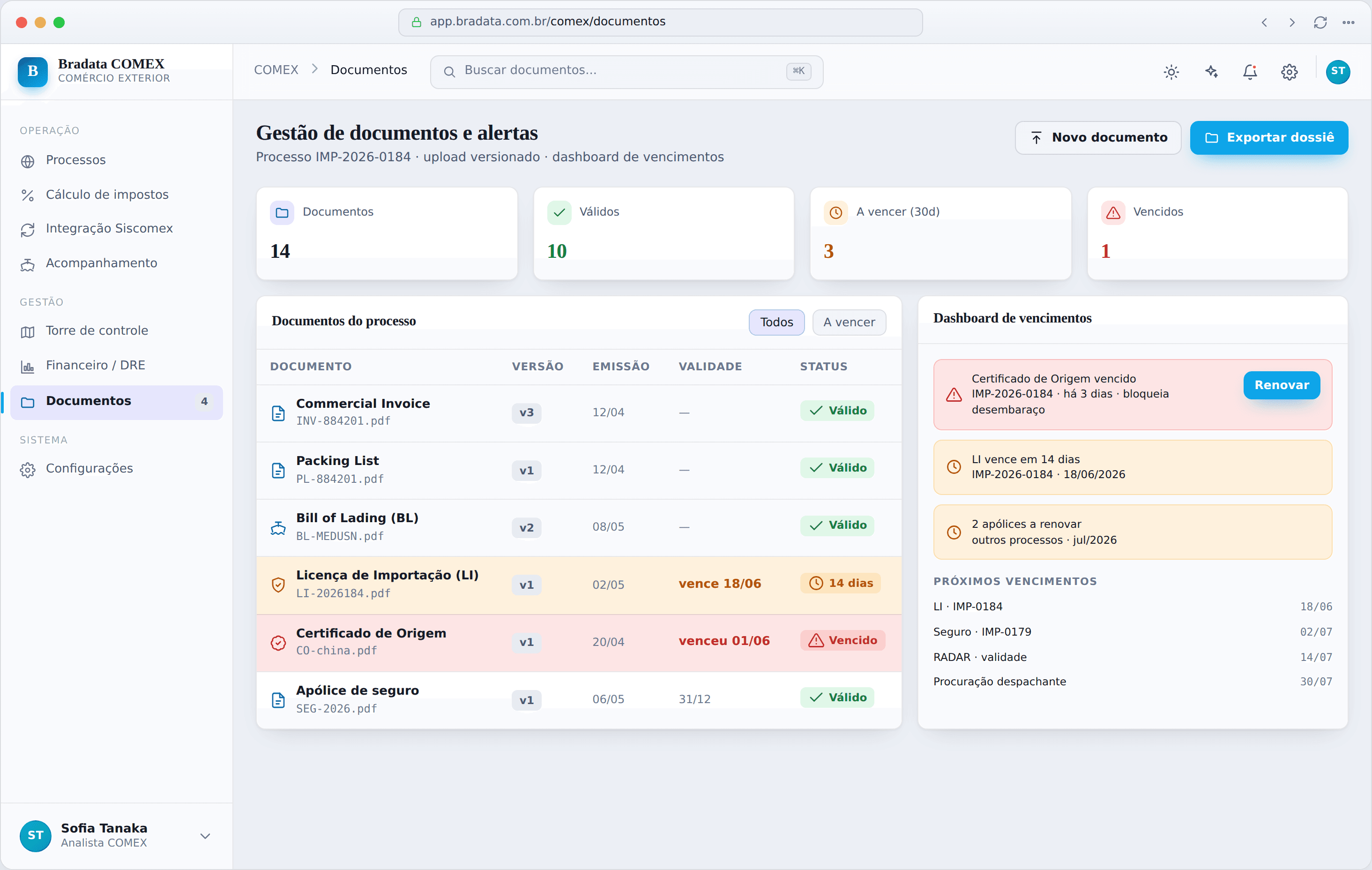Viewport: 1372px width, 870px height.
Task: Expand Sofia Tanaka user menu chevron
Action: 205,836
